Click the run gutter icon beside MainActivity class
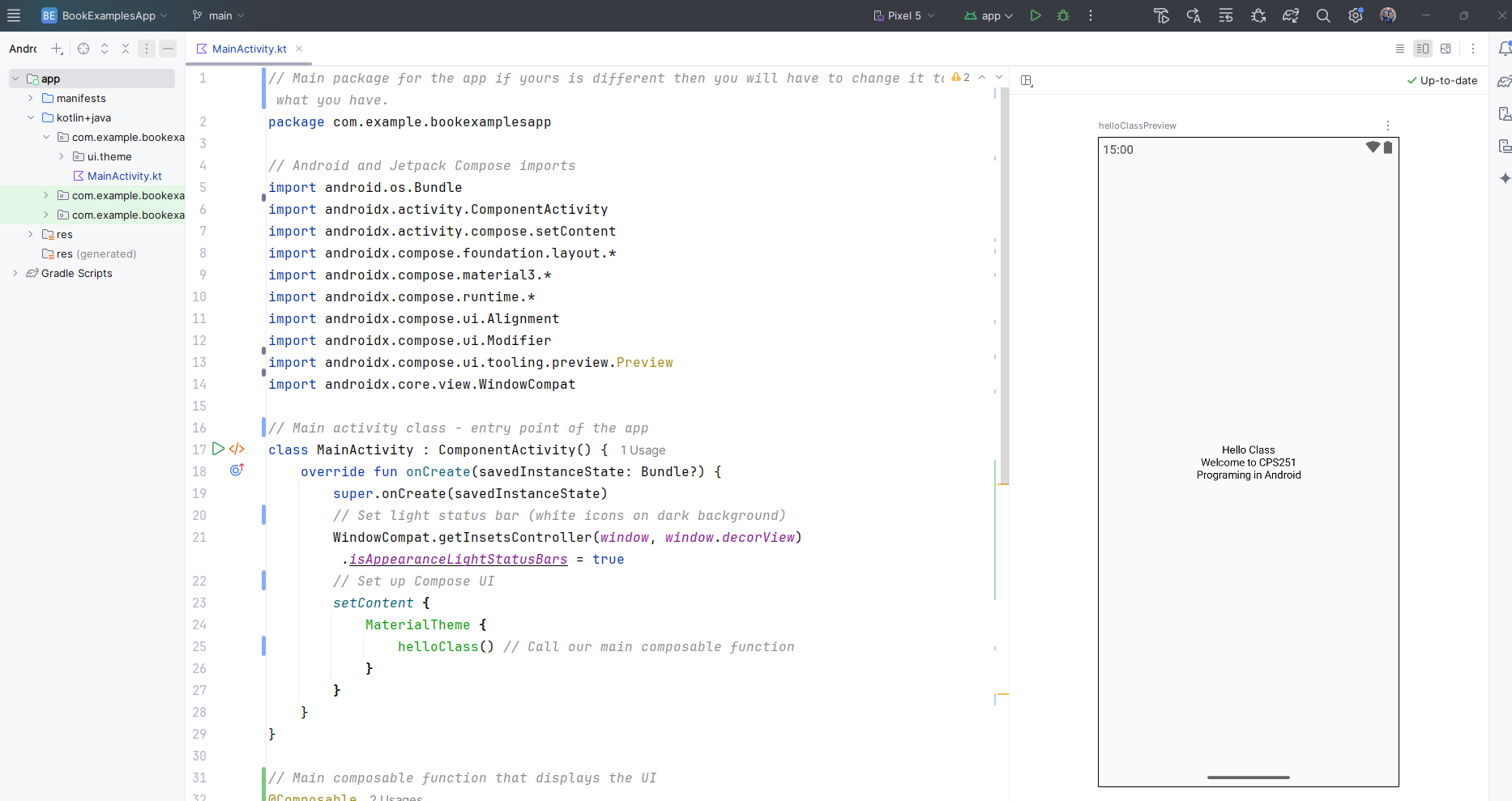The width and height of the screenshot is (1512, 801). (218, 449)
